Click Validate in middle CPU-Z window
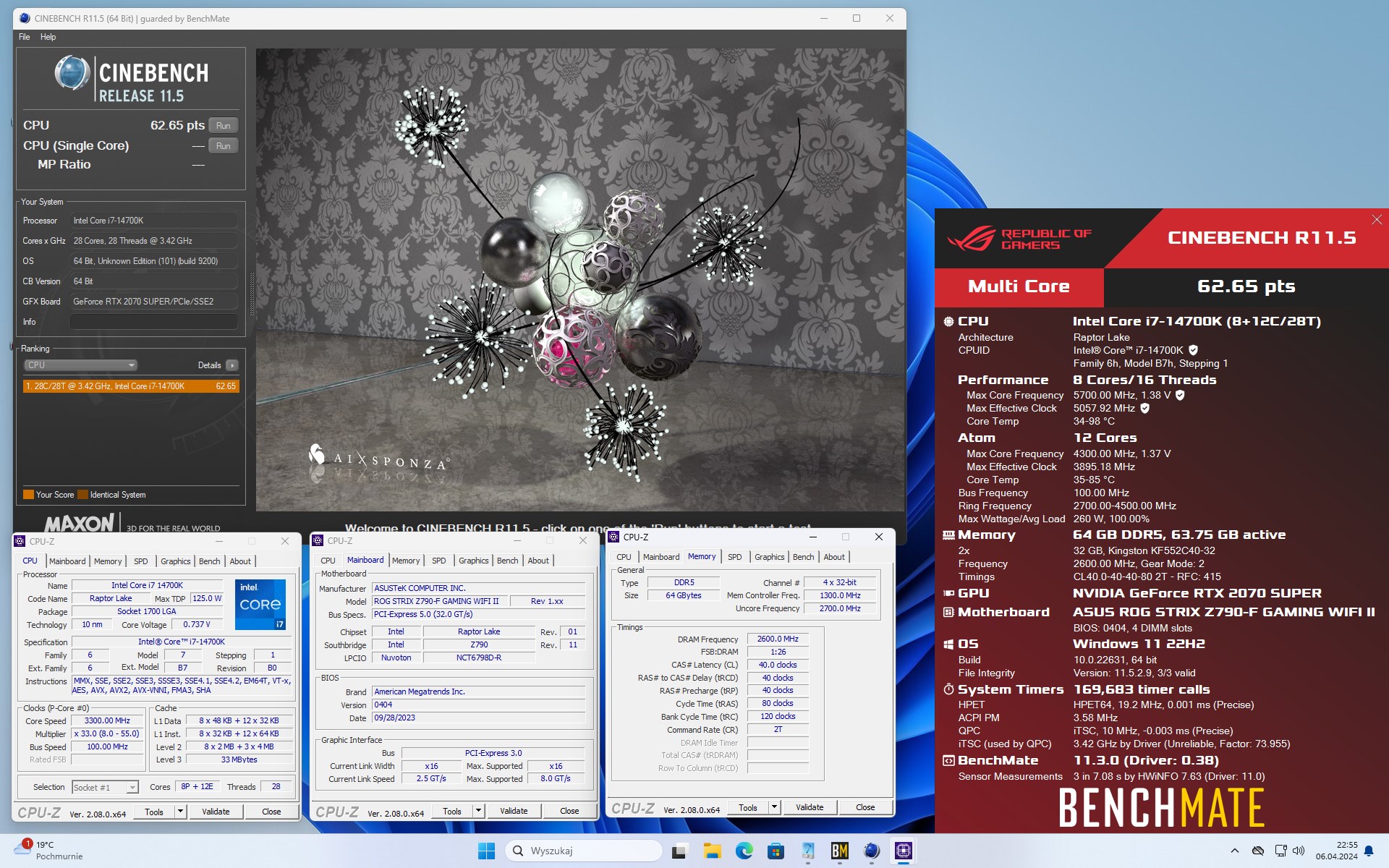 [x=514, y=811]
